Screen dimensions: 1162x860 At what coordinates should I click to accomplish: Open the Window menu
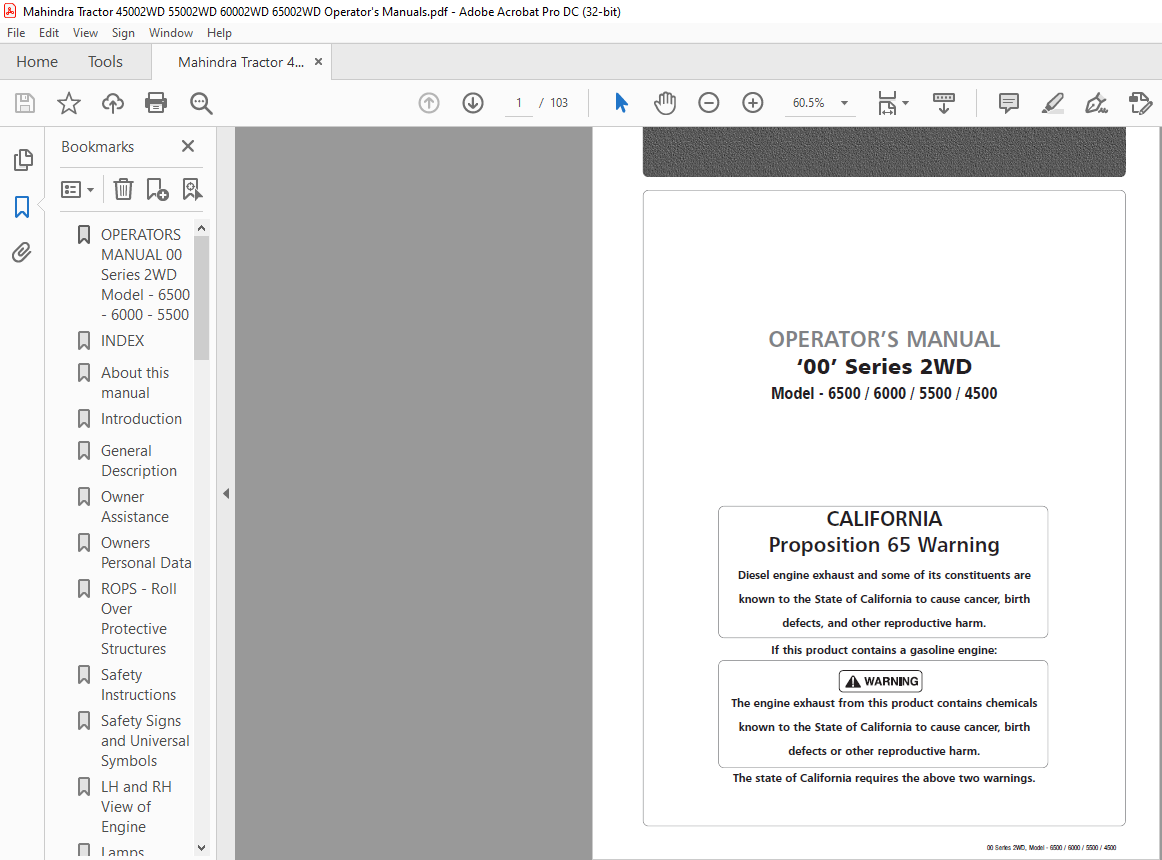pyautogui.click(x=170, y=33)
